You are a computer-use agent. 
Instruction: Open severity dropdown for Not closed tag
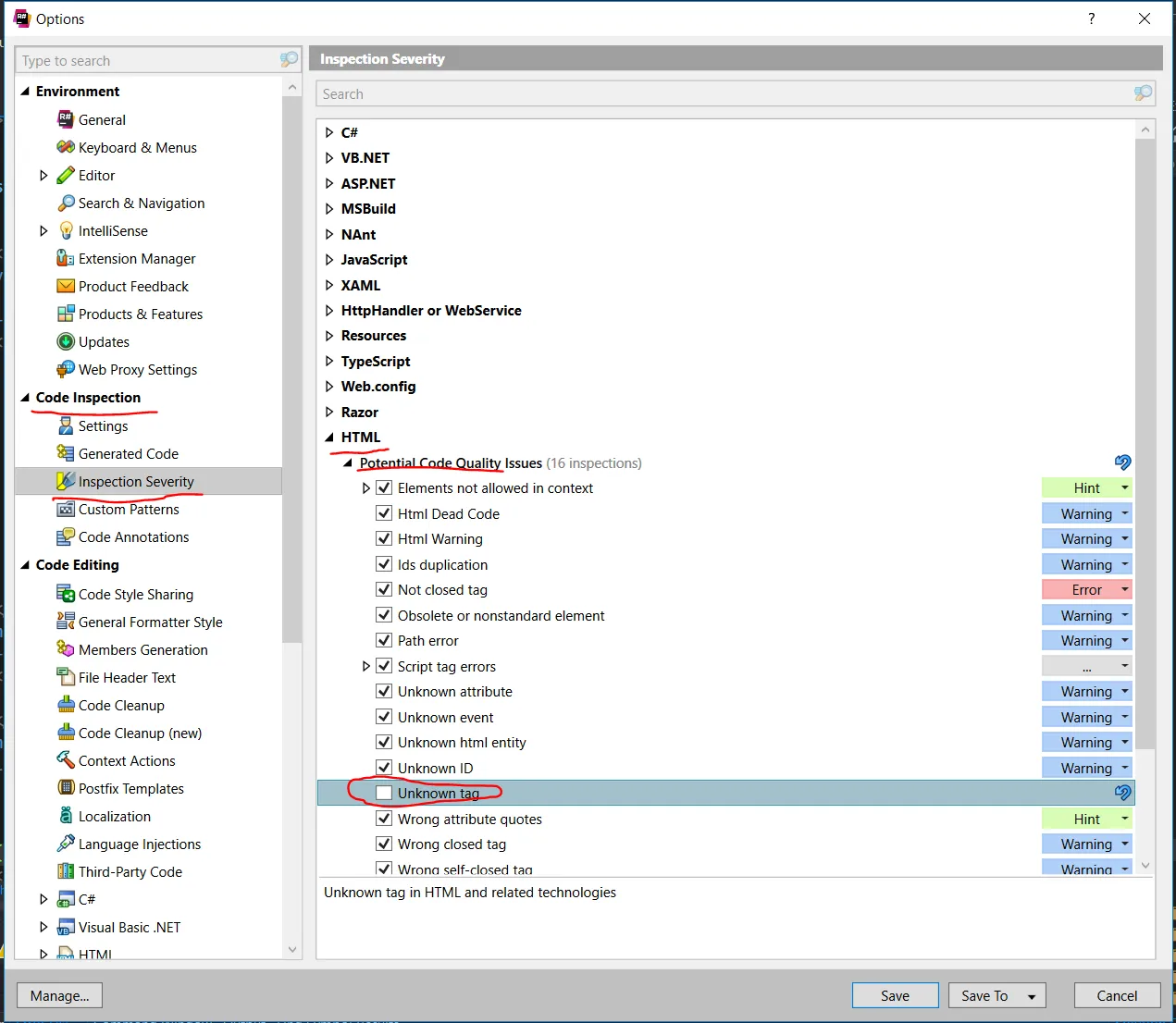click(1087, 589)
